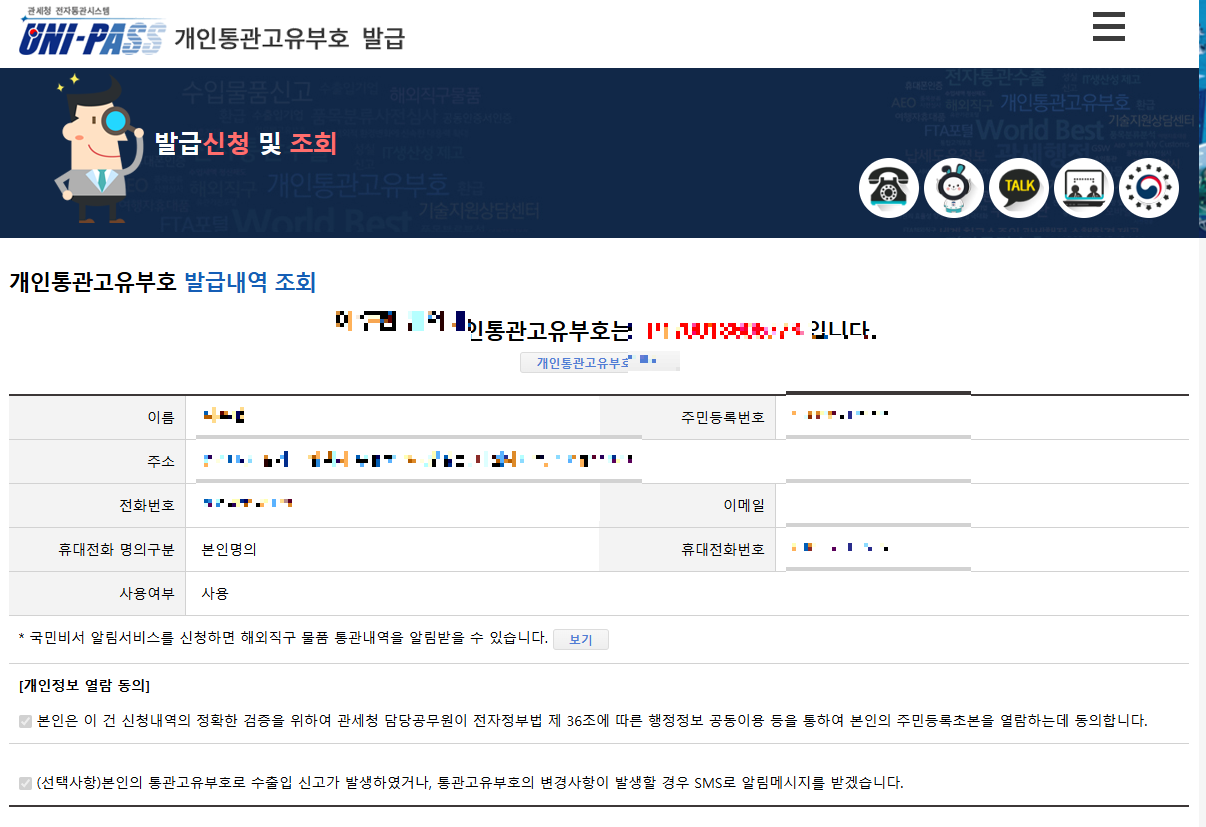Open the hamburger menu icon

click(x=1108, y=27)
